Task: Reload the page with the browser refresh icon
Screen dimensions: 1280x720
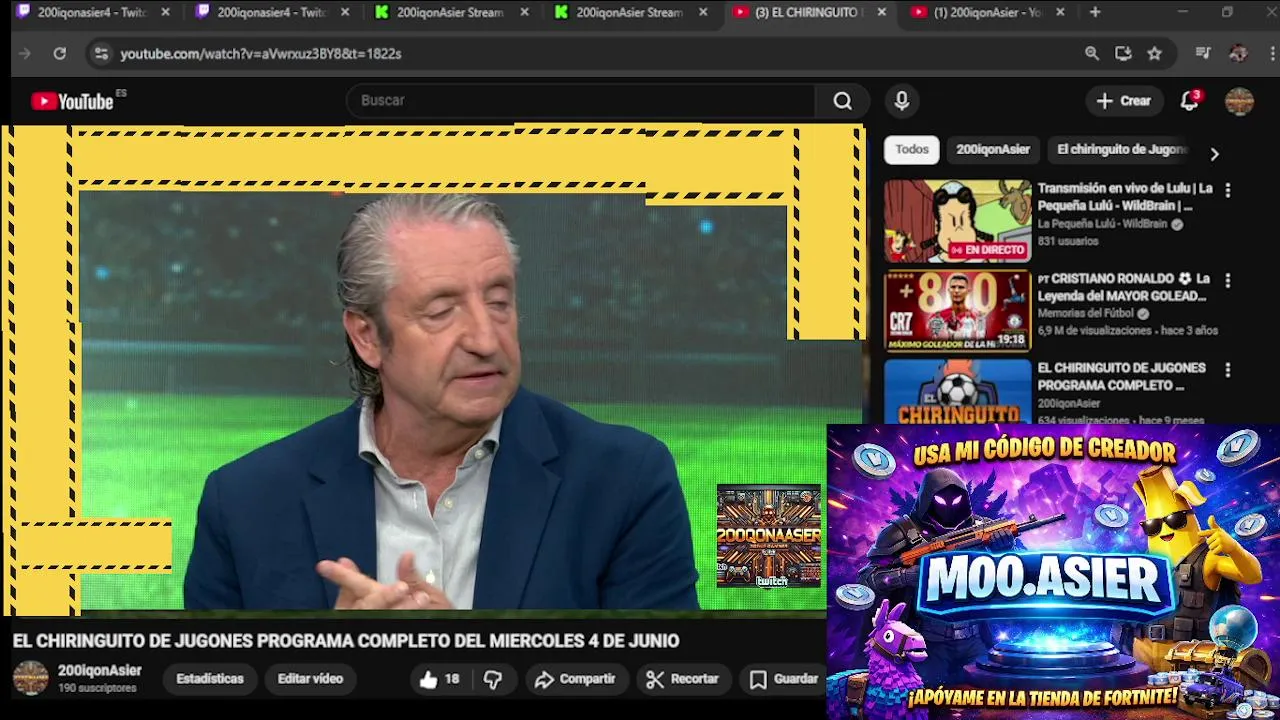Action: click(x=60, y=54)
